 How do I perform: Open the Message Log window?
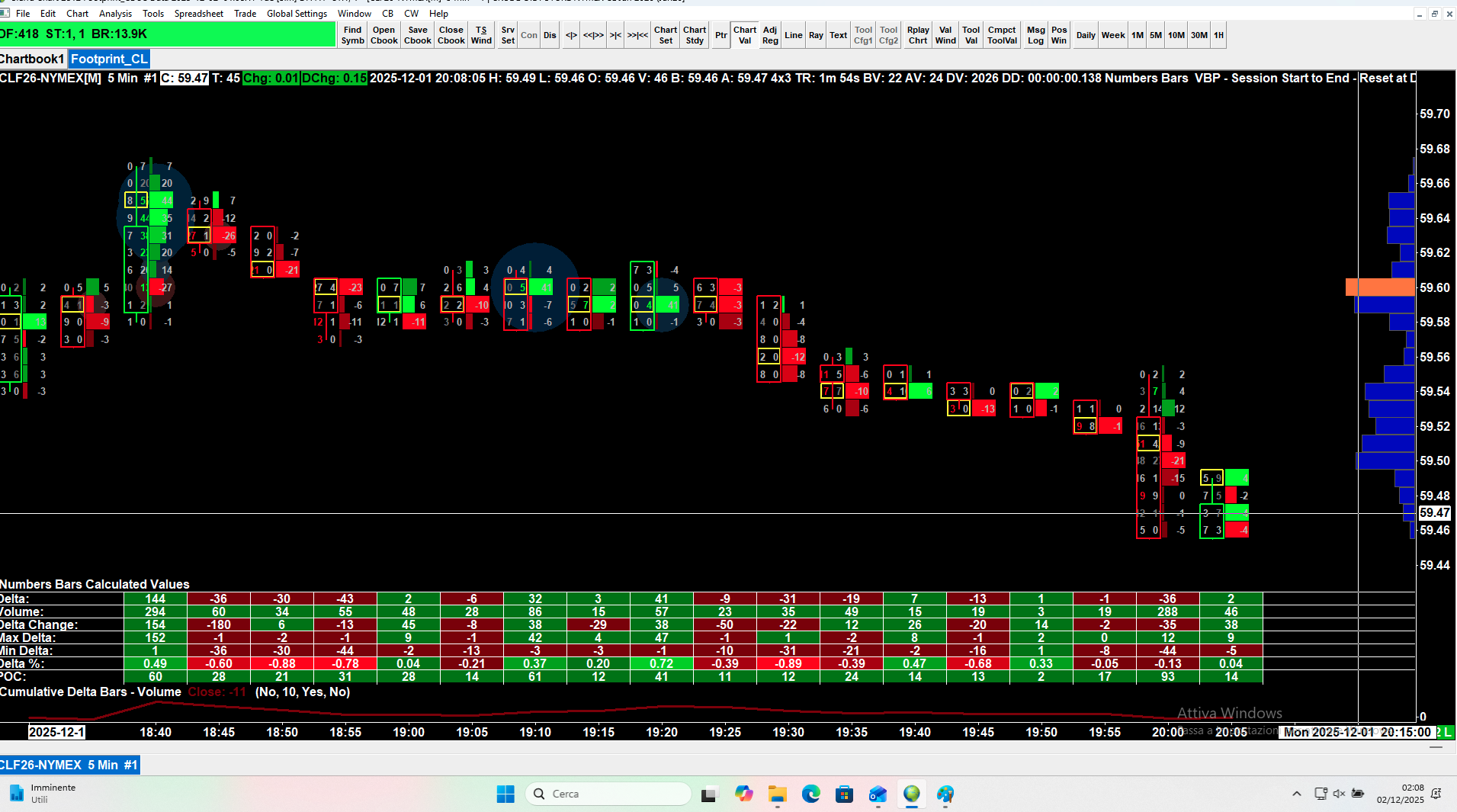click(x=1035, y=35)
